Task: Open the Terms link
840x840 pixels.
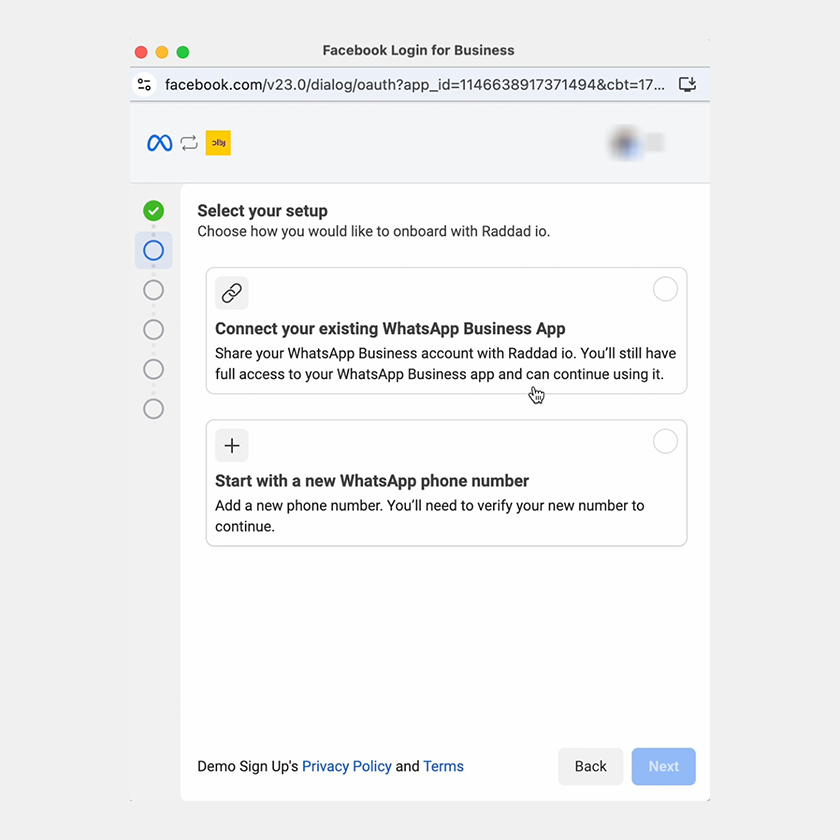Action: point(443,766)
